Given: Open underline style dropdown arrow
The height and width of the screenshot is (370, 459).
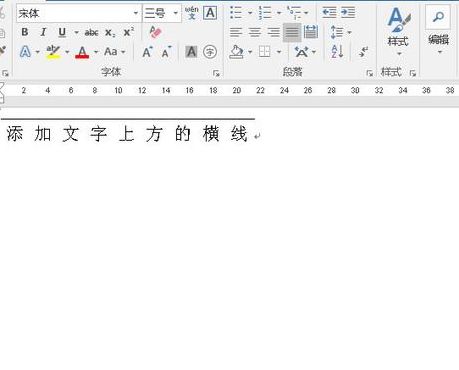Looking at the screenshot, I should click(x=76, y=33).
